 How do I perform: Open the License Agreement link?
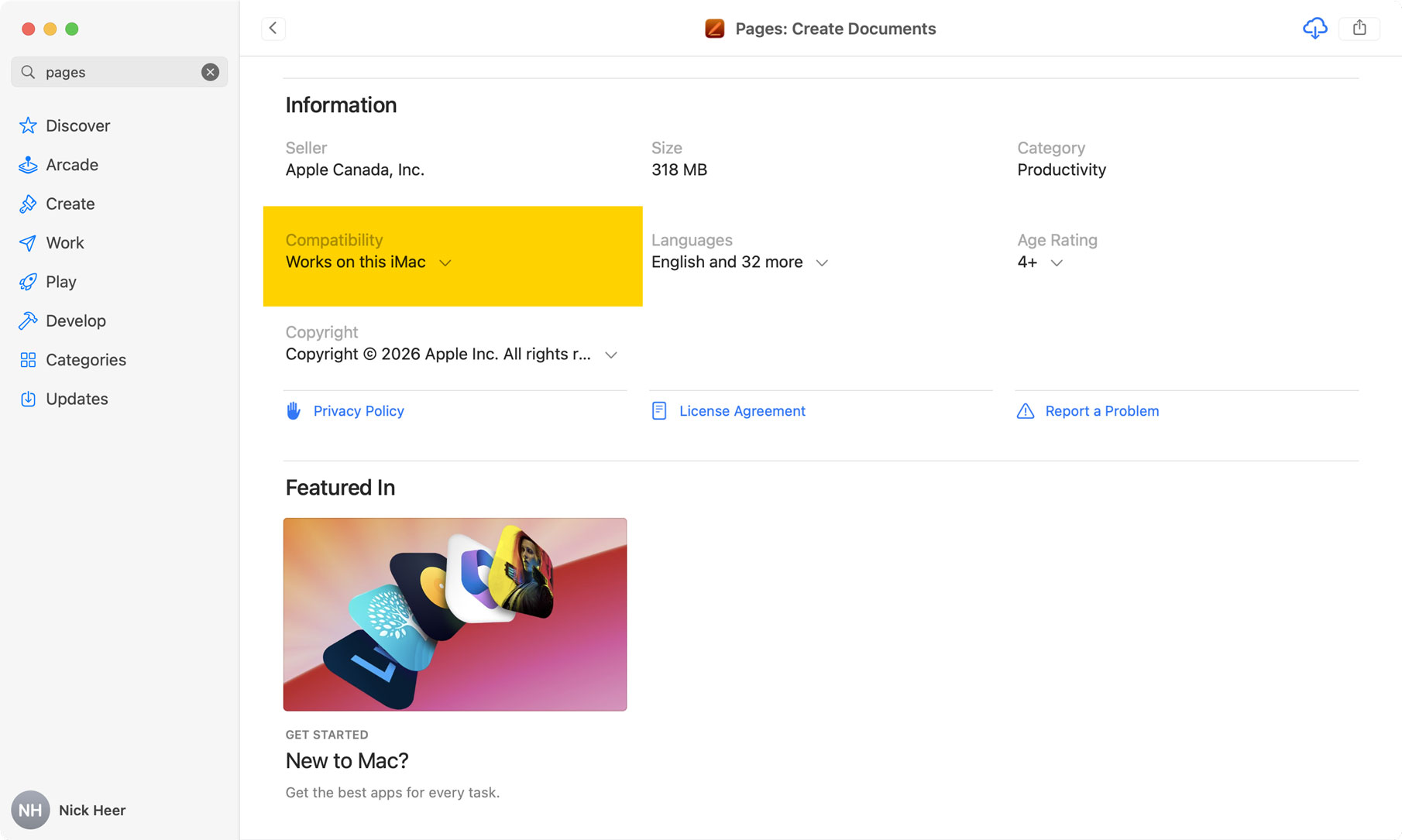(742, 411)
